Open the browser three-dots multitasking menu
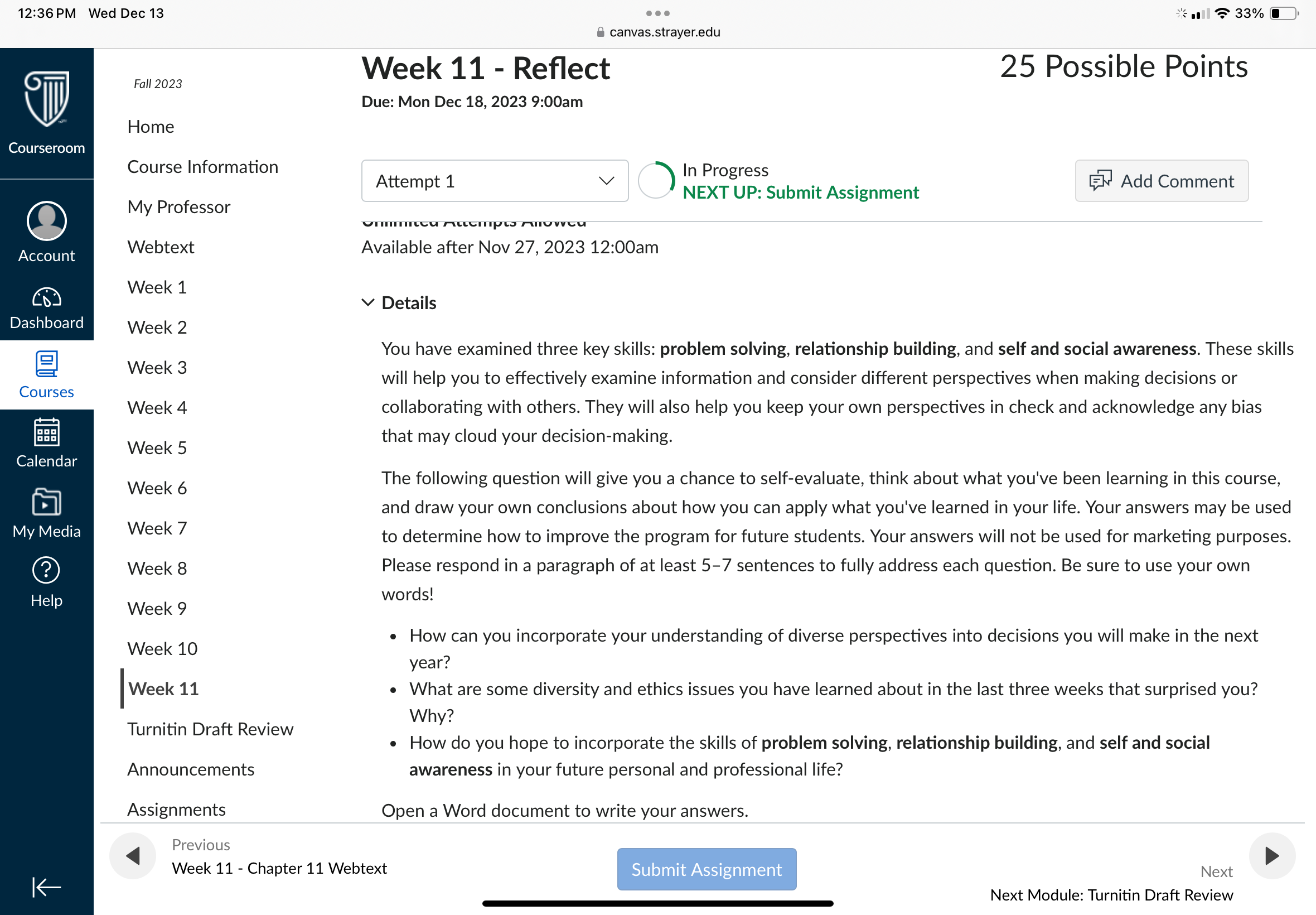The image size is (1316, 915). 657,13
